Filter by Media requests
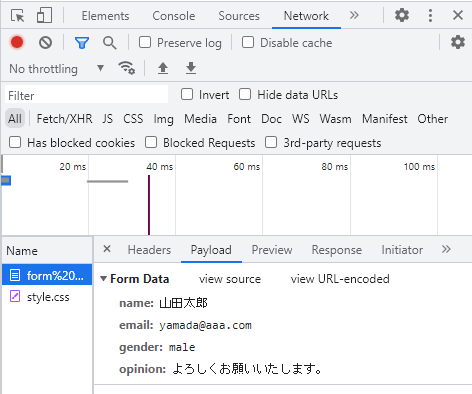This screenshot has height=394, width=472. (200, 119)
